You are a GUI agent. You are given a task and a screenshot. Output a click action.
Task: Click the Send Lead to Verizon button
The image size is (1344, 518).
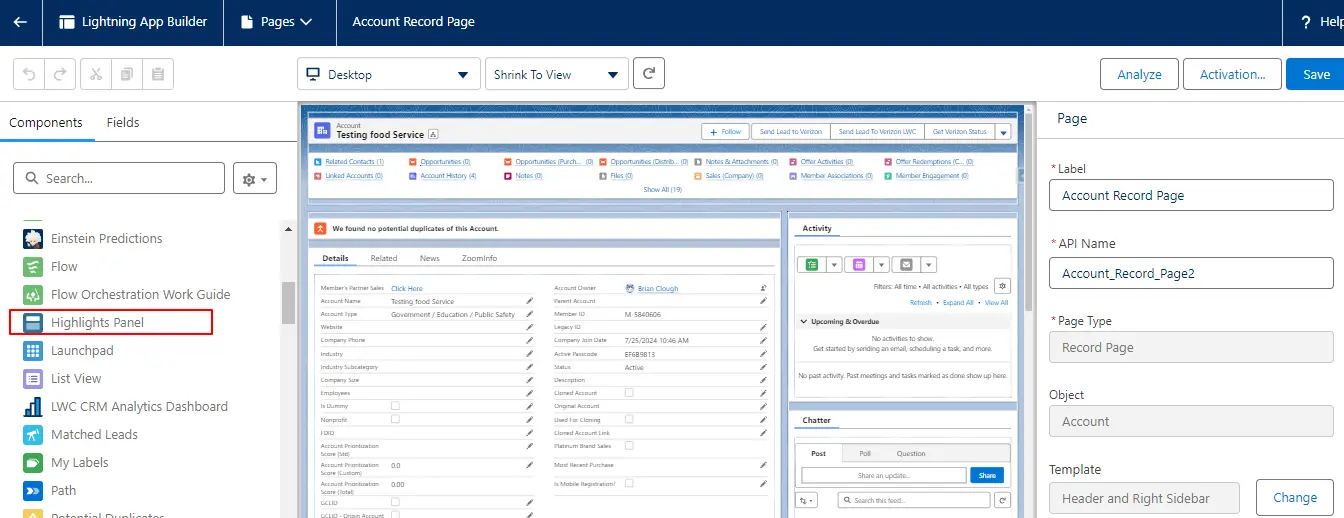[790, 131]
